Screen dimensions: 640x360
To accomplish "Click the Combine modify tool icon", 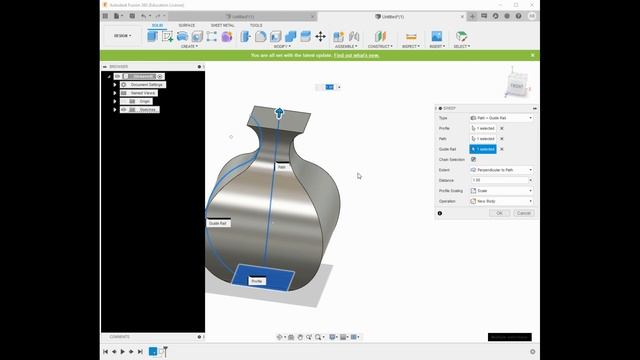I will [291, 36].
